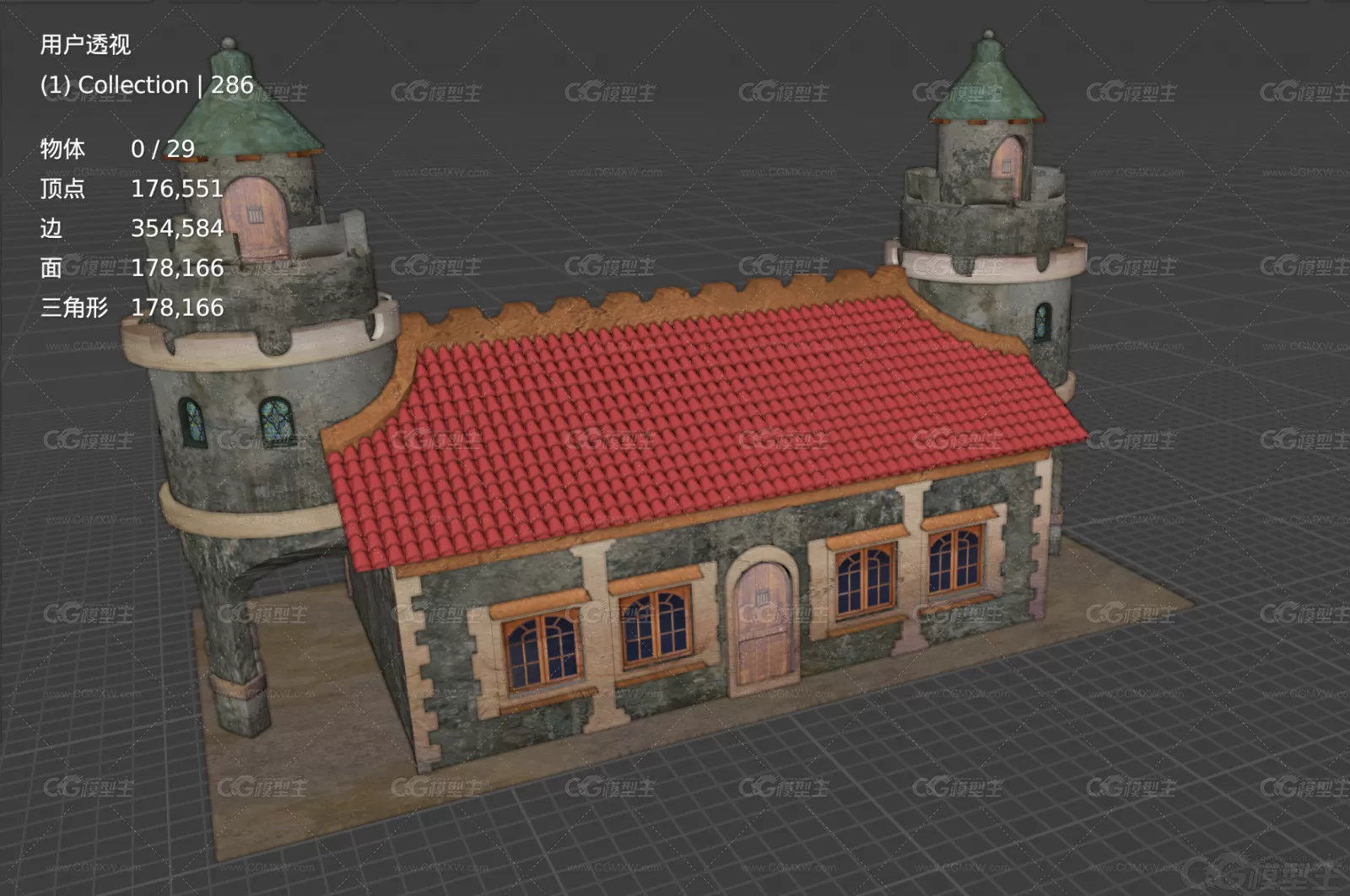Click the '用户透视' view label text
Screen dimensions: 1350x896
tap(85, 45)
